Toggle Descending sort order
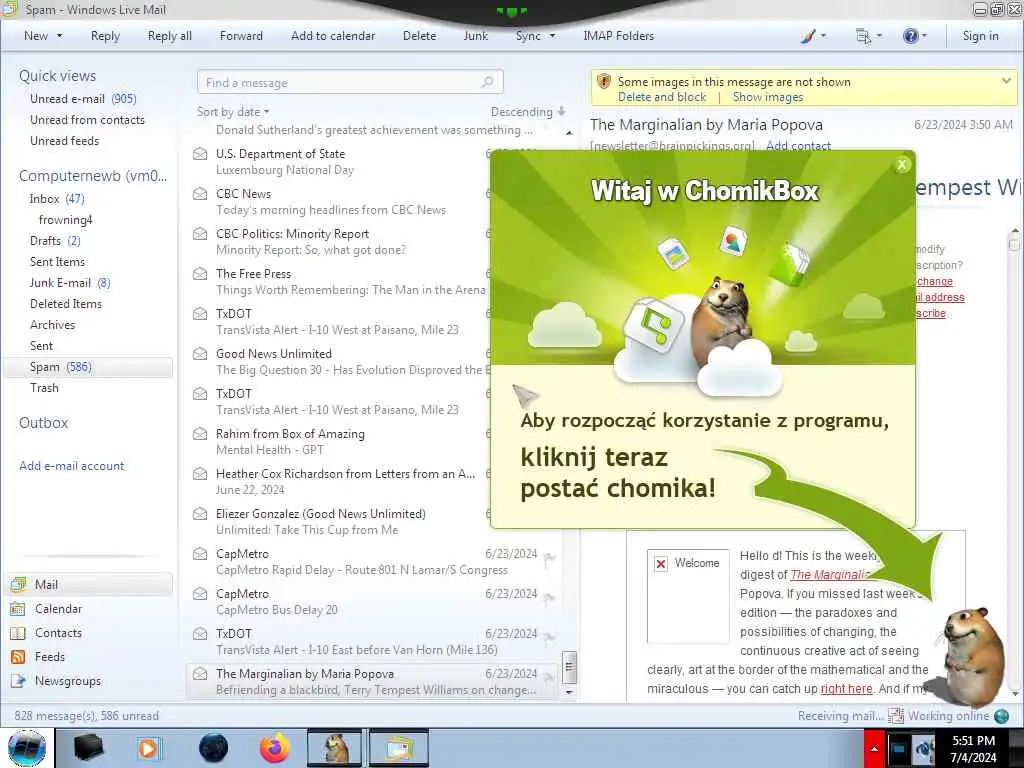1024x768 pixels. [x=528, y=112]
